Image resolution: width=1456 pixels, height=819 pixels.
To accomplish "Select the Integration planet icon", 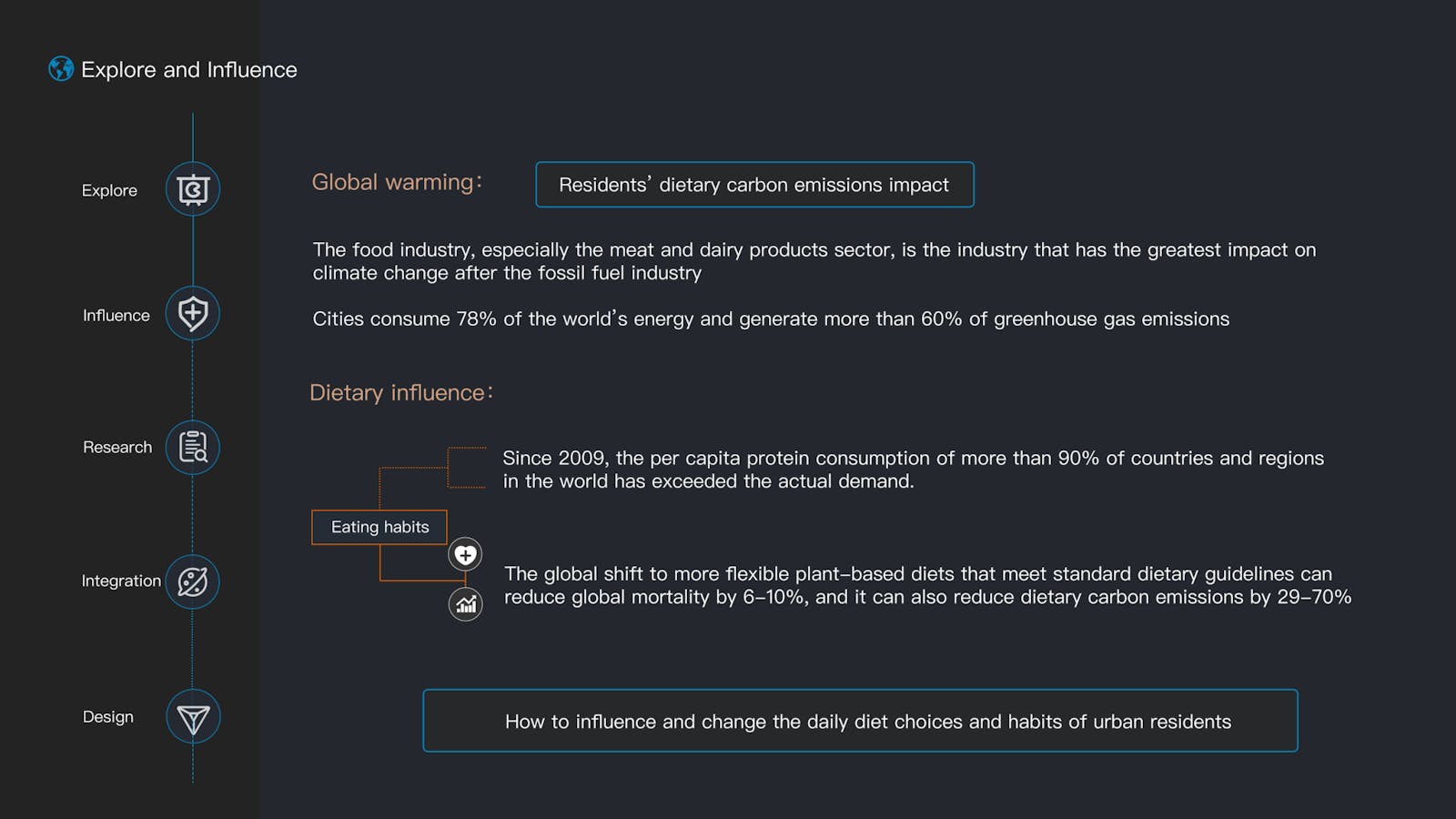I will (193, 581).
